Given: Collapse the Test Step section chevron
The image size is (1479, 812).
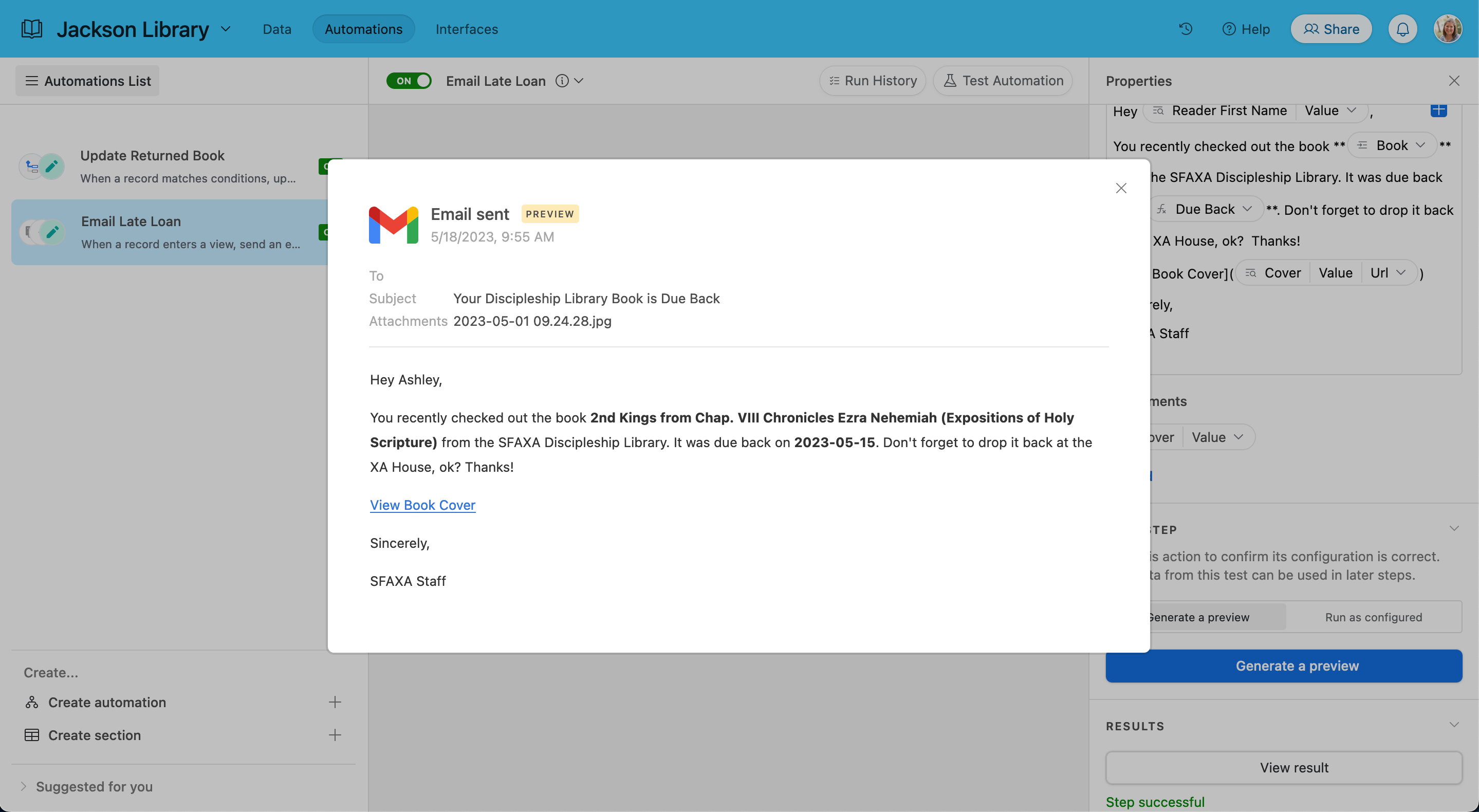Looking at the screenshot, I should coord(1454,528).
